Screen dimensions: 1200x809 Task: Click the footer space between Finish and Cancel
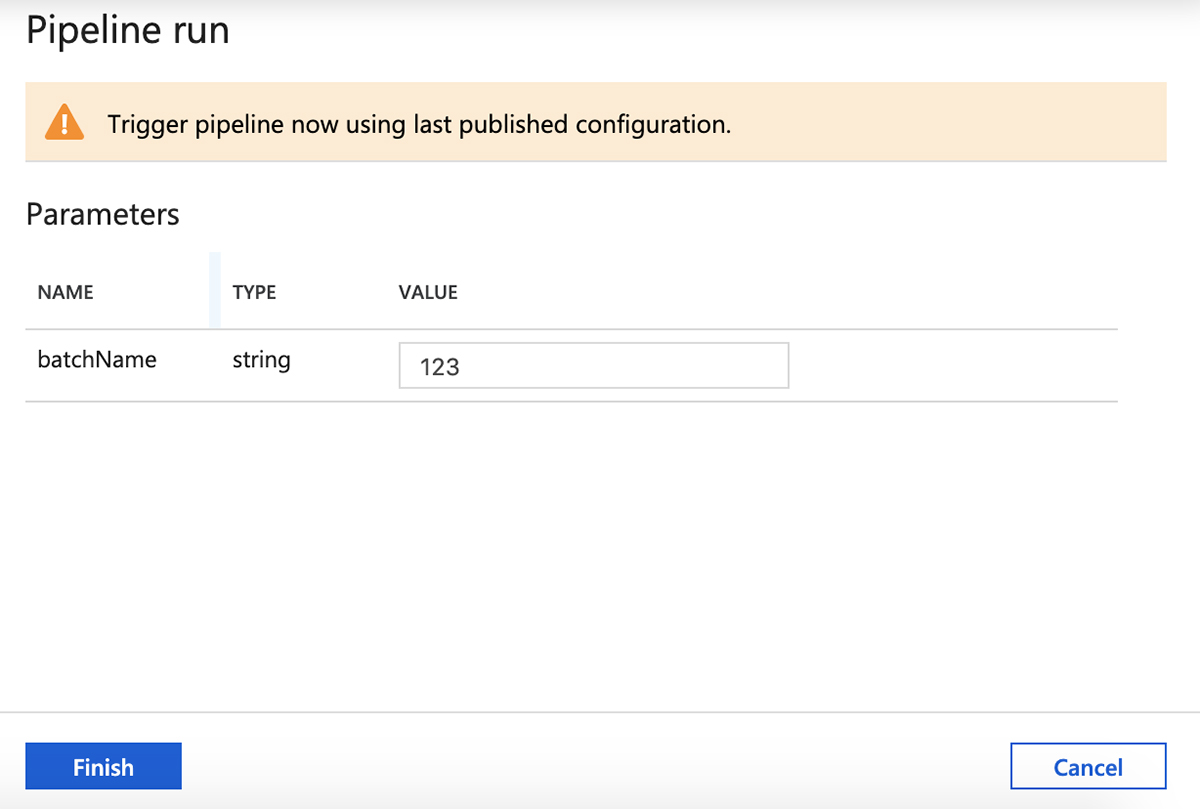tap(595, 767)
